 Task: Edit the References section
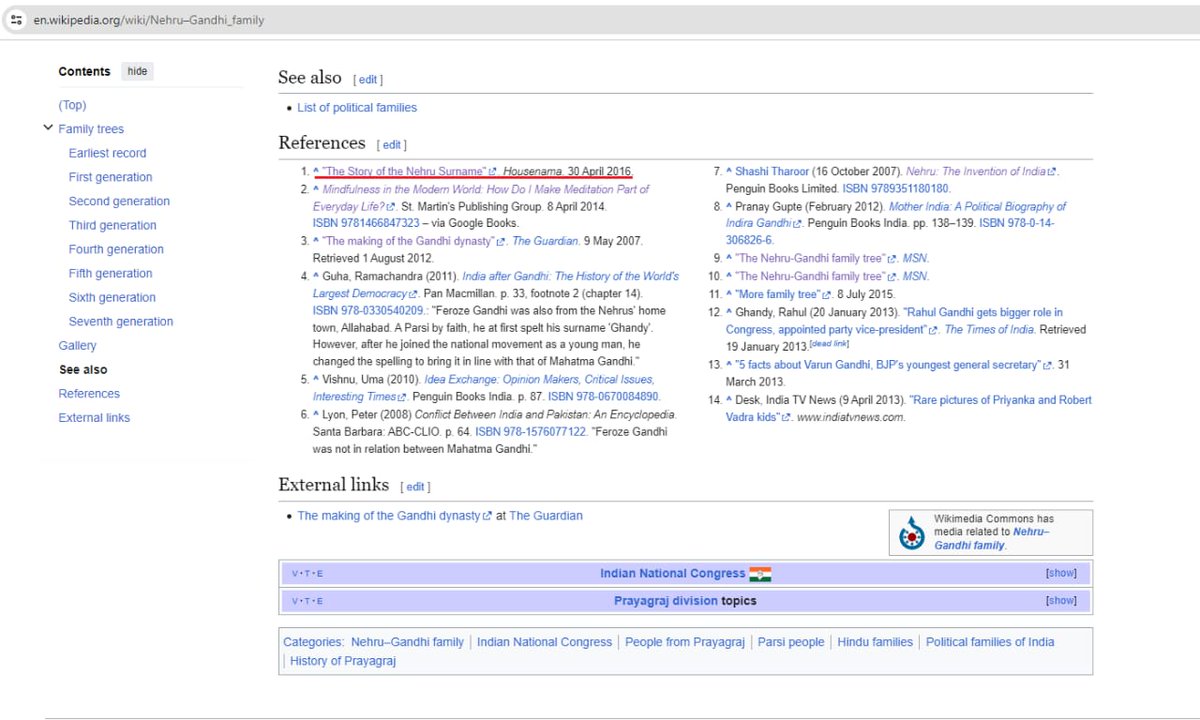392,145
